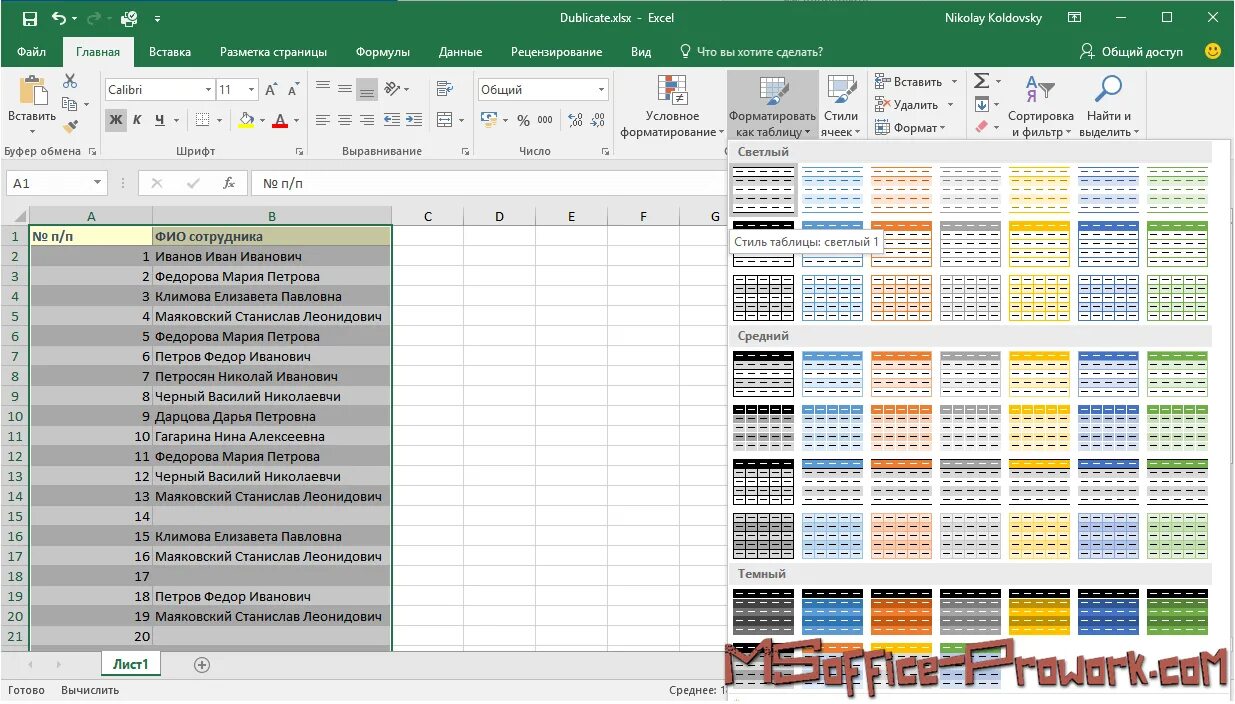1235x704 pixels.
Task: Open the Файл menu tab
Action: click(31, 52)
